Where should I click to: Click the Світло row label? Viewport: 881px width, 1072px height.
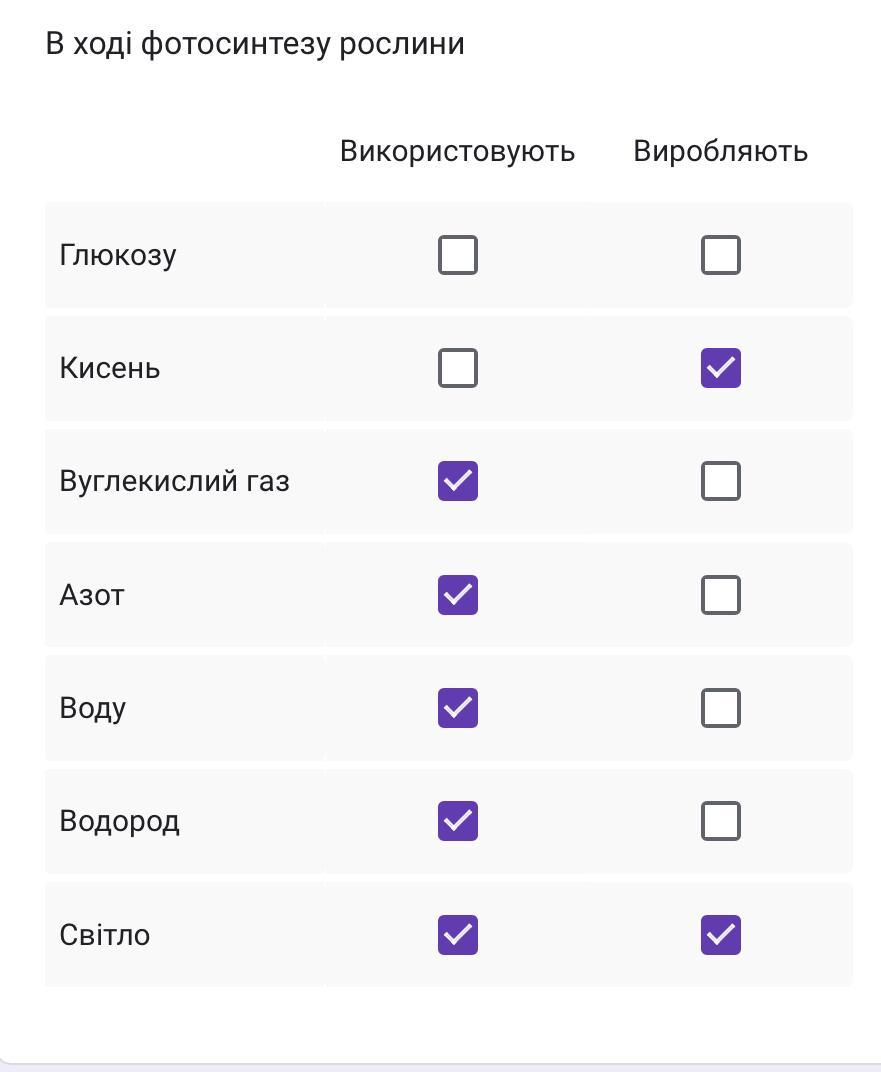(x=105, y=935)
